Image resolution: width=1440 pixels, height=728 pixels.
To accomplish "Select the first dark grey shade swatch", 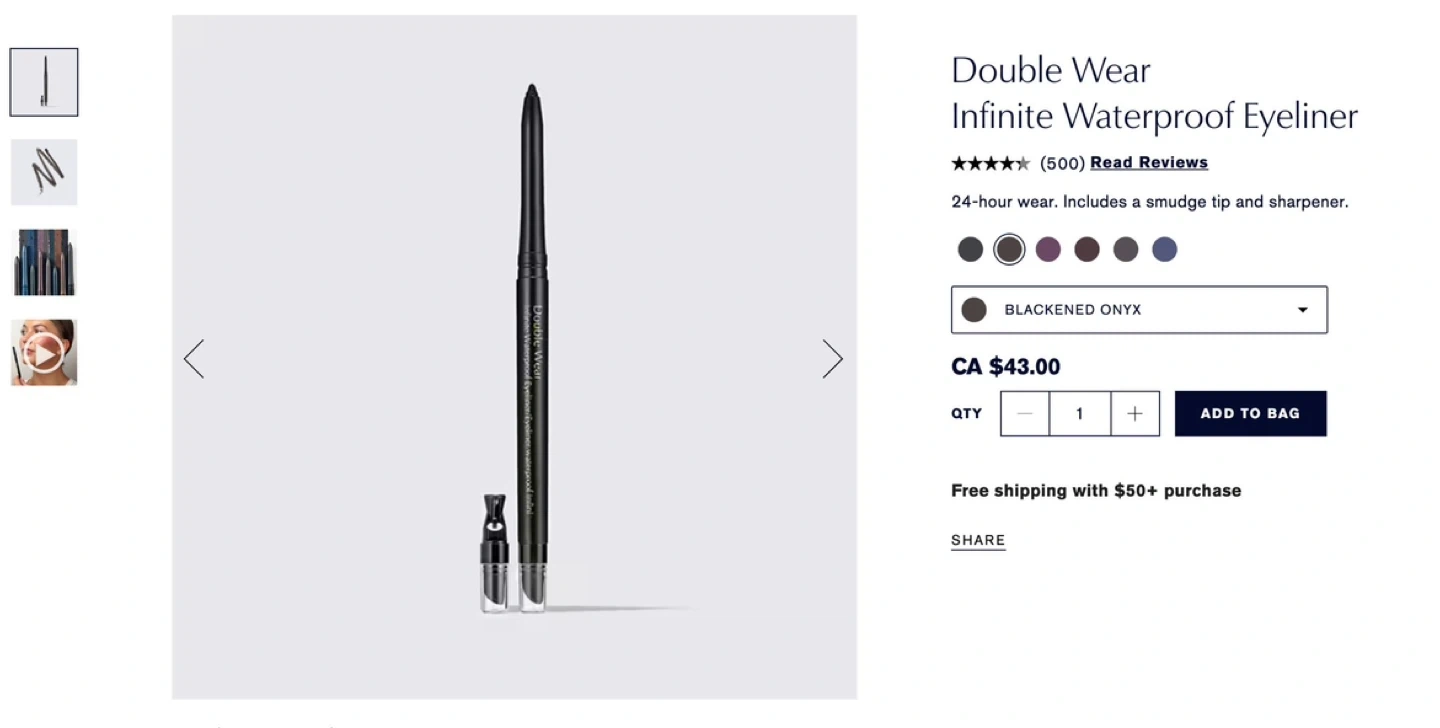I will click(x=970, y=249).
